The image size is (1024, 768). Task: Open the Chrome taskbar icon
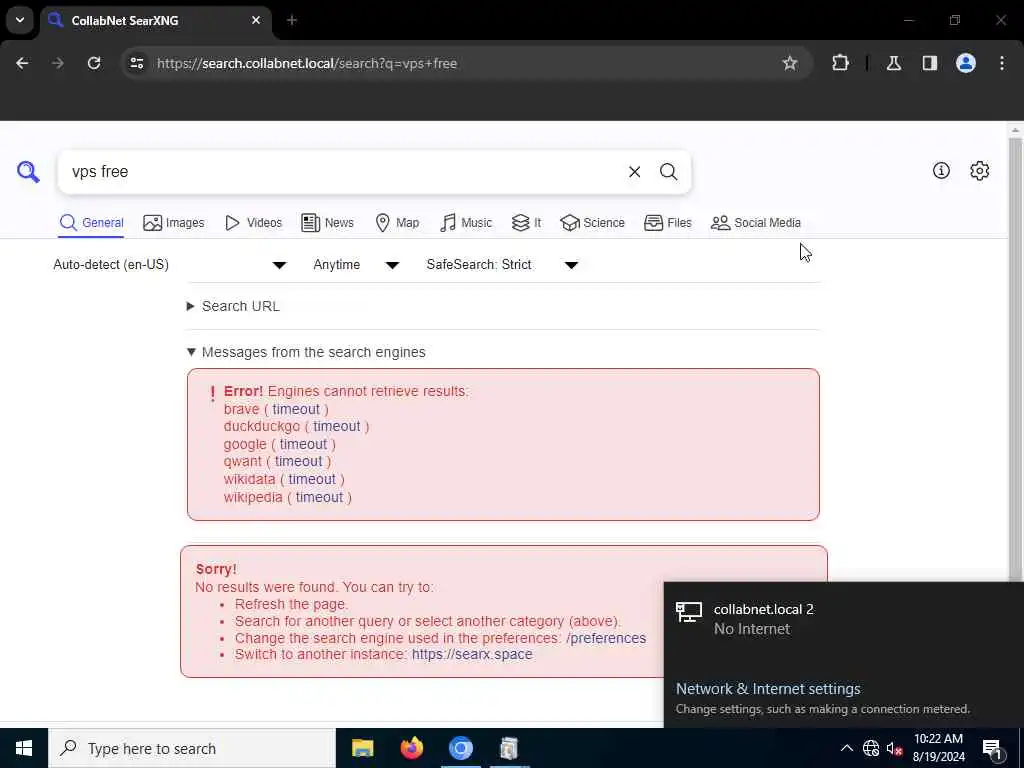460,748
